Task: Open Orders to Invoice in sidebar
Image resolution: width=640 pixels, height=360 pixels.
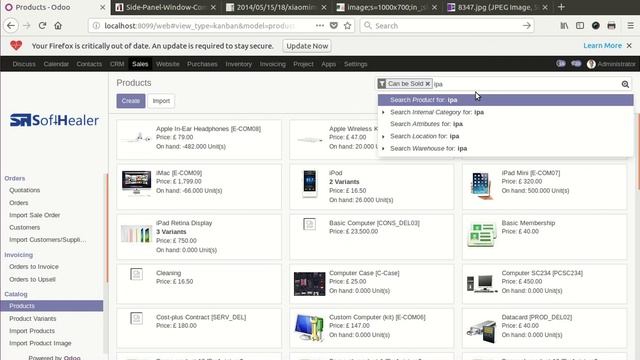Action: pos(34,267)
